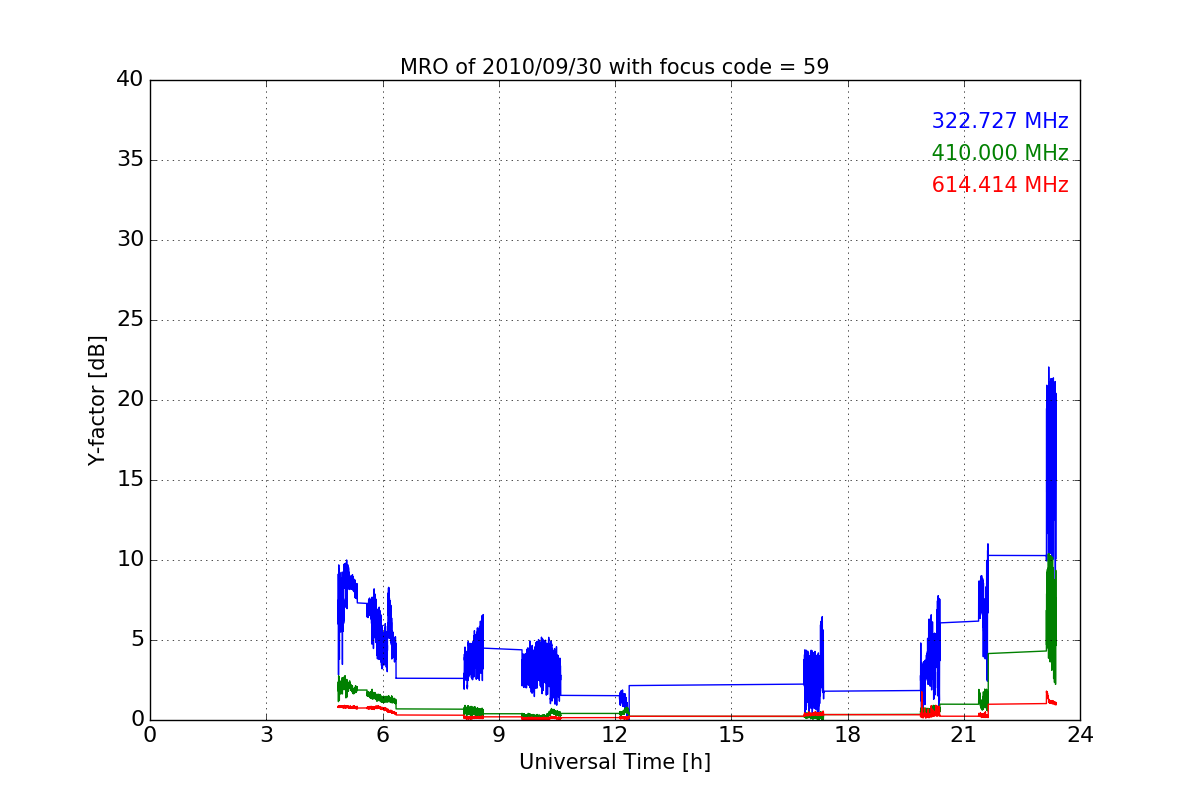Click the x-axis tick label 9
The image size is (1200, 800).
click(499, 735)
